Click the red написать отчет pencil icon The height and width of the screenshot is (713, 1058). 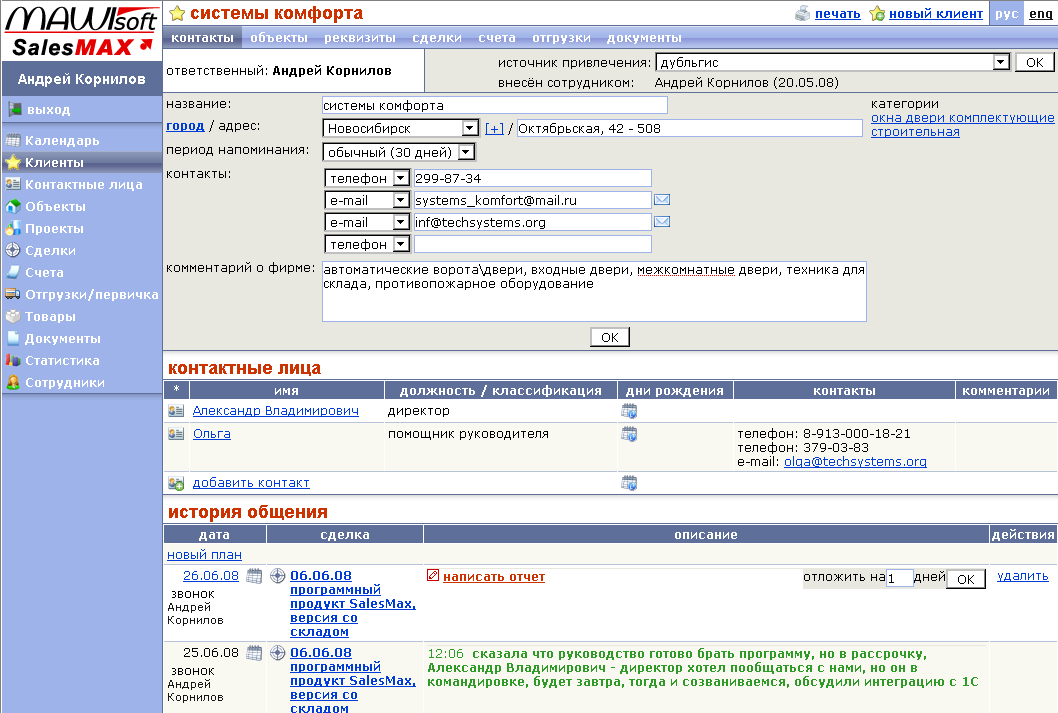[x=433, y=575]
